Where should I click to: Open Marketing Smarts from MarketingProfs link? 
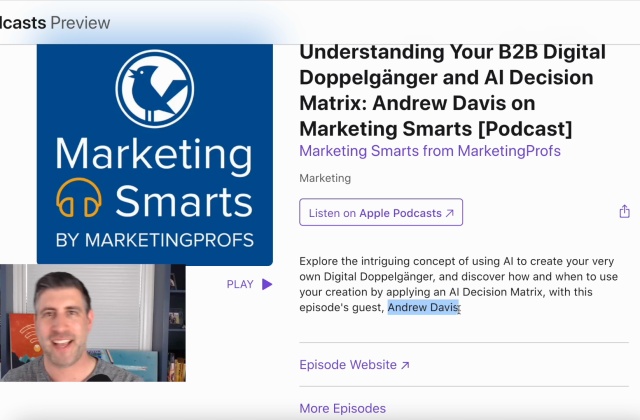point(430,151)
